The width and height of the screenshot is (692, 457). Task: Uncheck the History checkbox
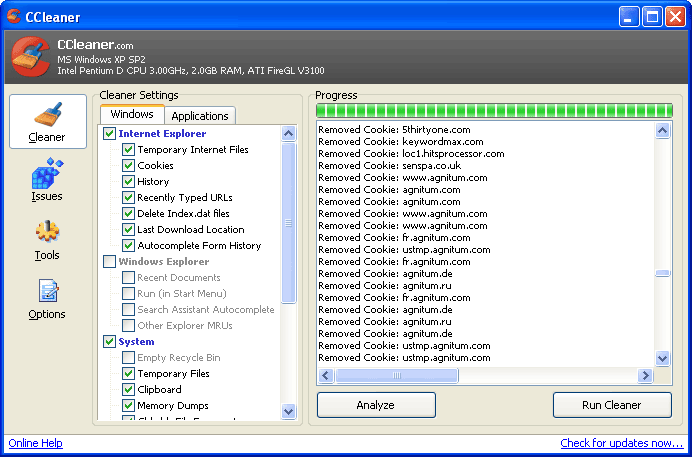pyautogui.click(x=128, y=181)
